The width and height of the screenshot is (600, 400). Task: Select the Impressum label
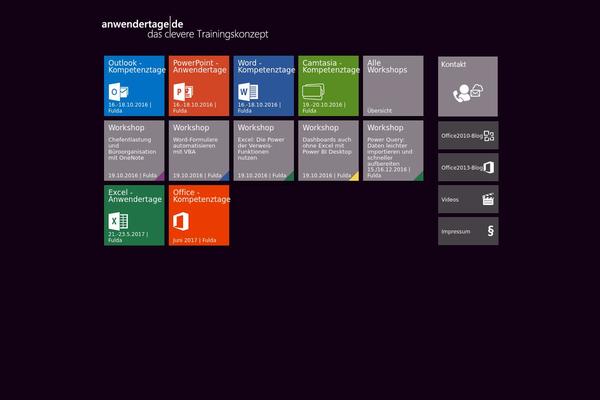455,232
